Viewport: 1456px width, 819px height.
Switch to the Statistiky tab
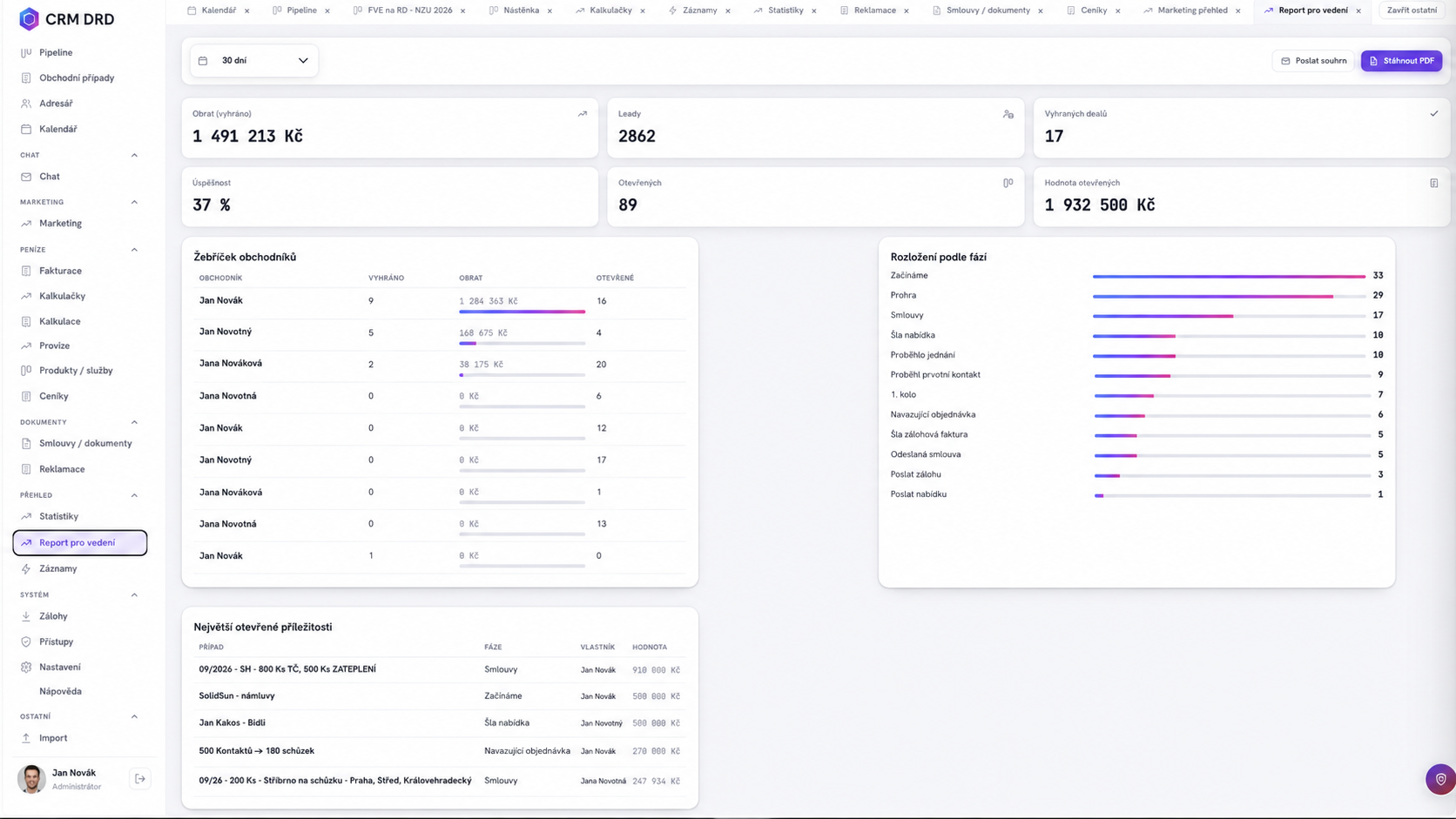coord(785,10)
